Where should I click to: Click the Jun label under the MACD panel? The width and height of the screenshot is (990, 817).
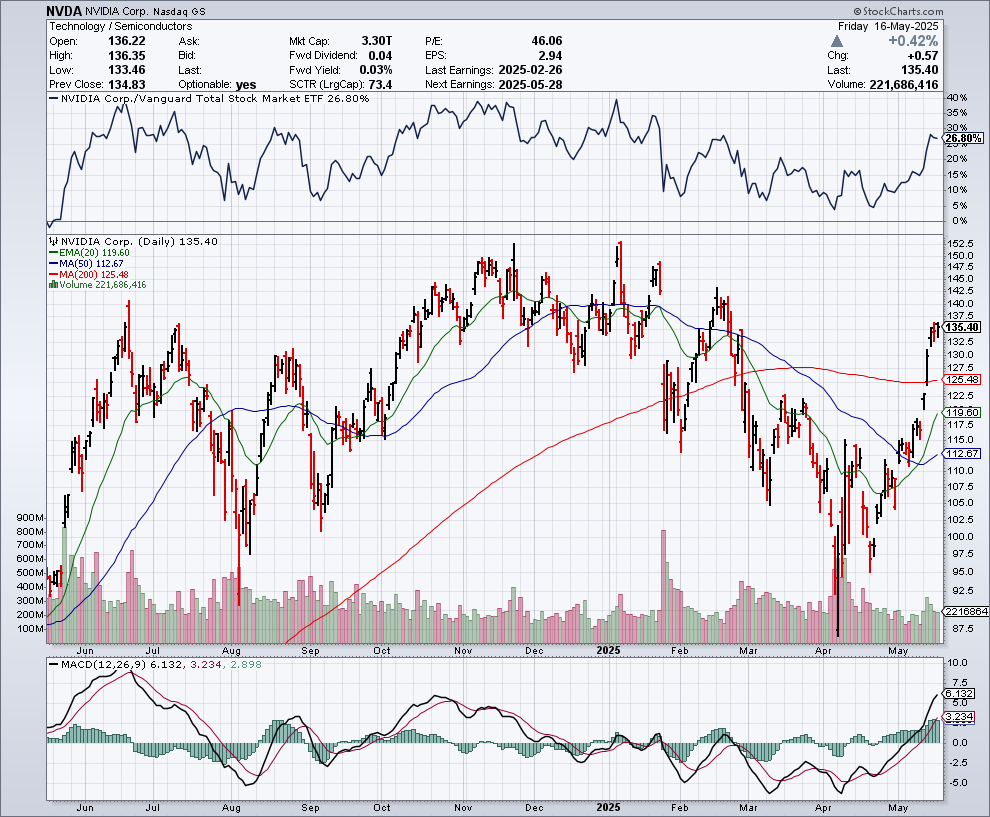[x=85, y=808]
